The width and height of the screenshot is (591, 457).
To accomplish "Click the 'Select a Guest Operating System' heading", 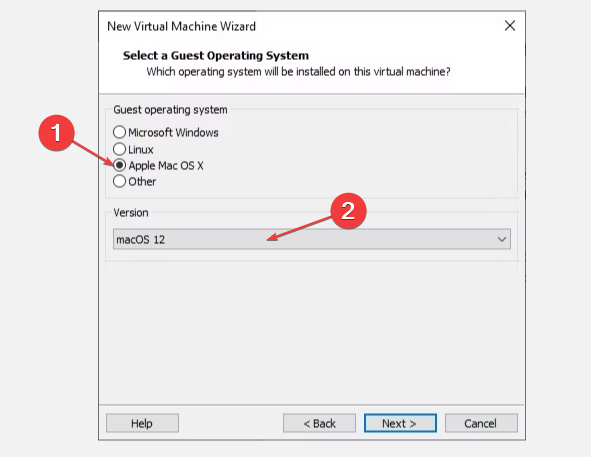I will tap(216, 55).
